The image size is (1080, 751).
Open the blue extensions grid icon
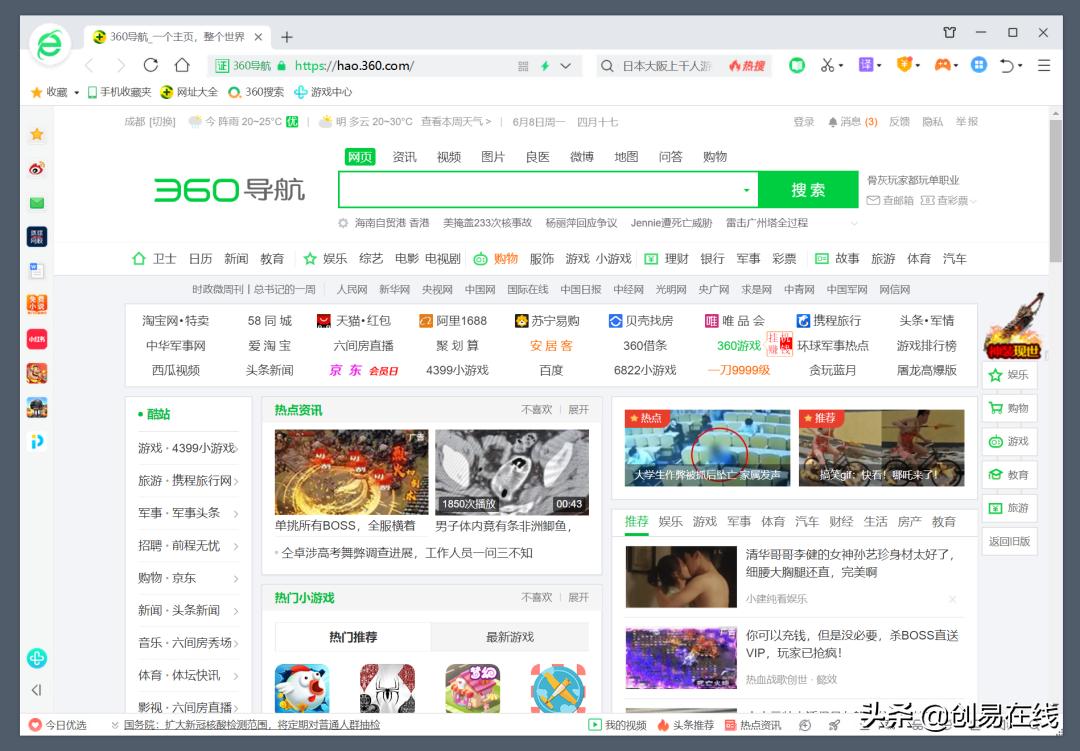click(x=978, y=64)
